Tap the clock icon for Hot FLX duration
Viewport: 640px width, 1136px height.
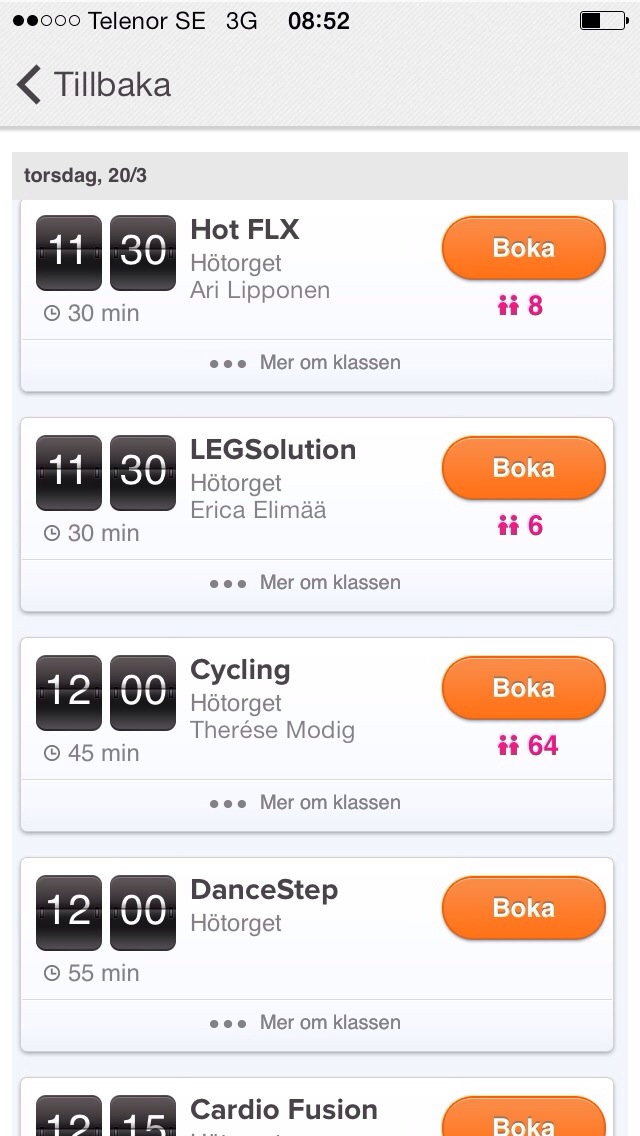click(x=52, y=314)
